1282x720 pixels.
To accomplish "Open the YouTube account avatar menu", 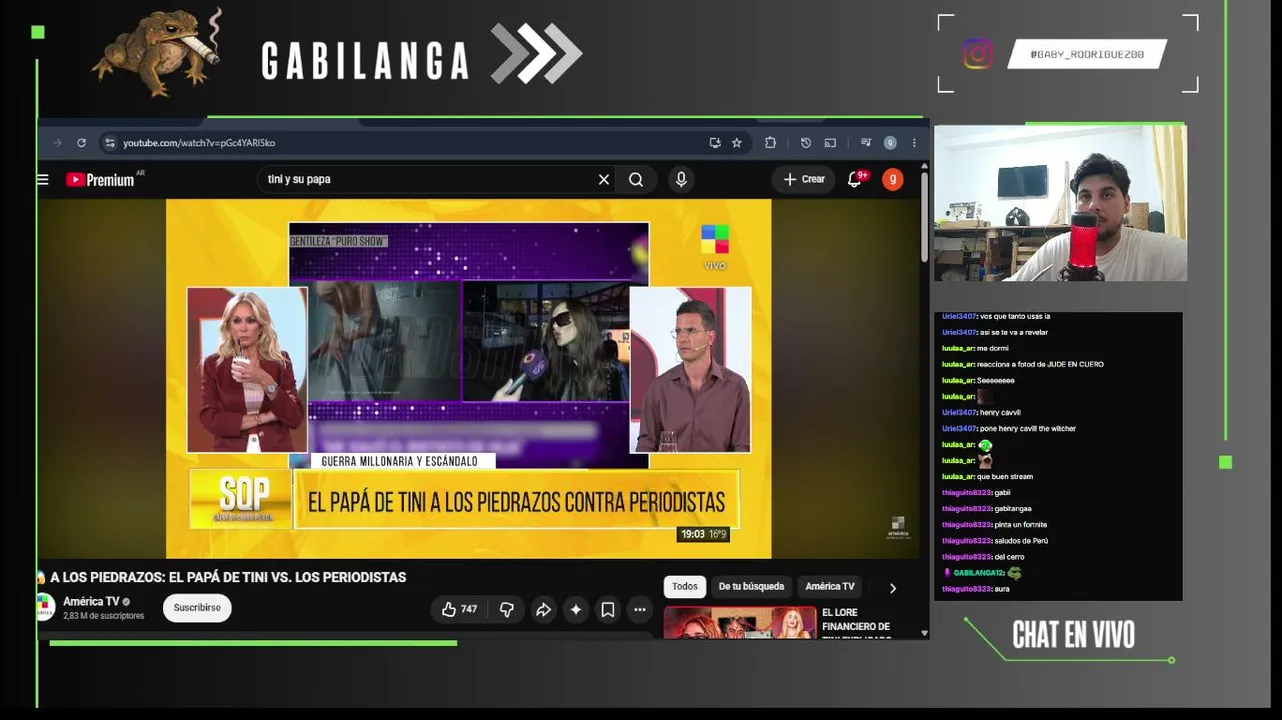I will (893, 180).
